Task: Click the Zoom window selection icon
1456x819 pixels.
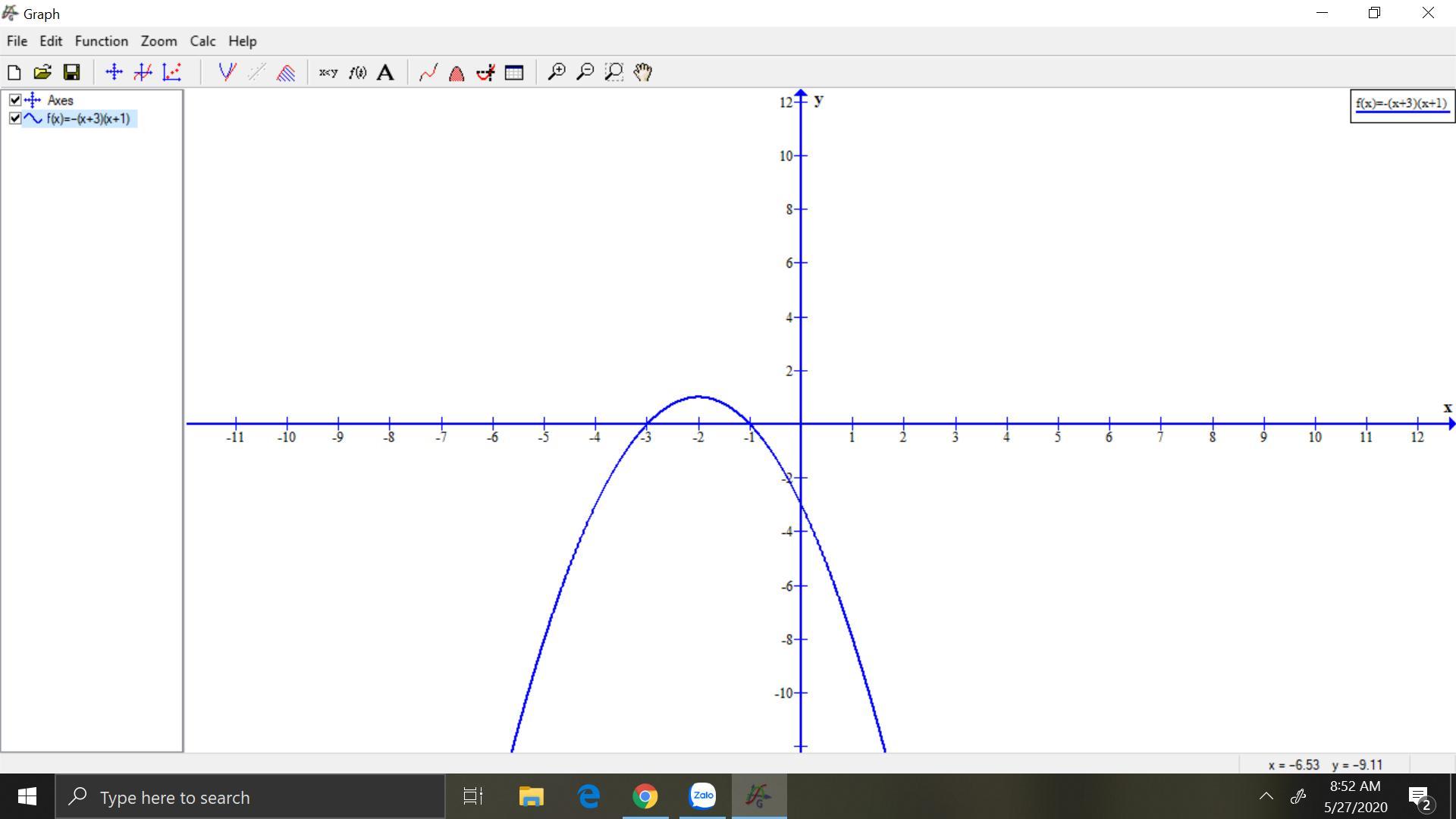Action: 613,72
